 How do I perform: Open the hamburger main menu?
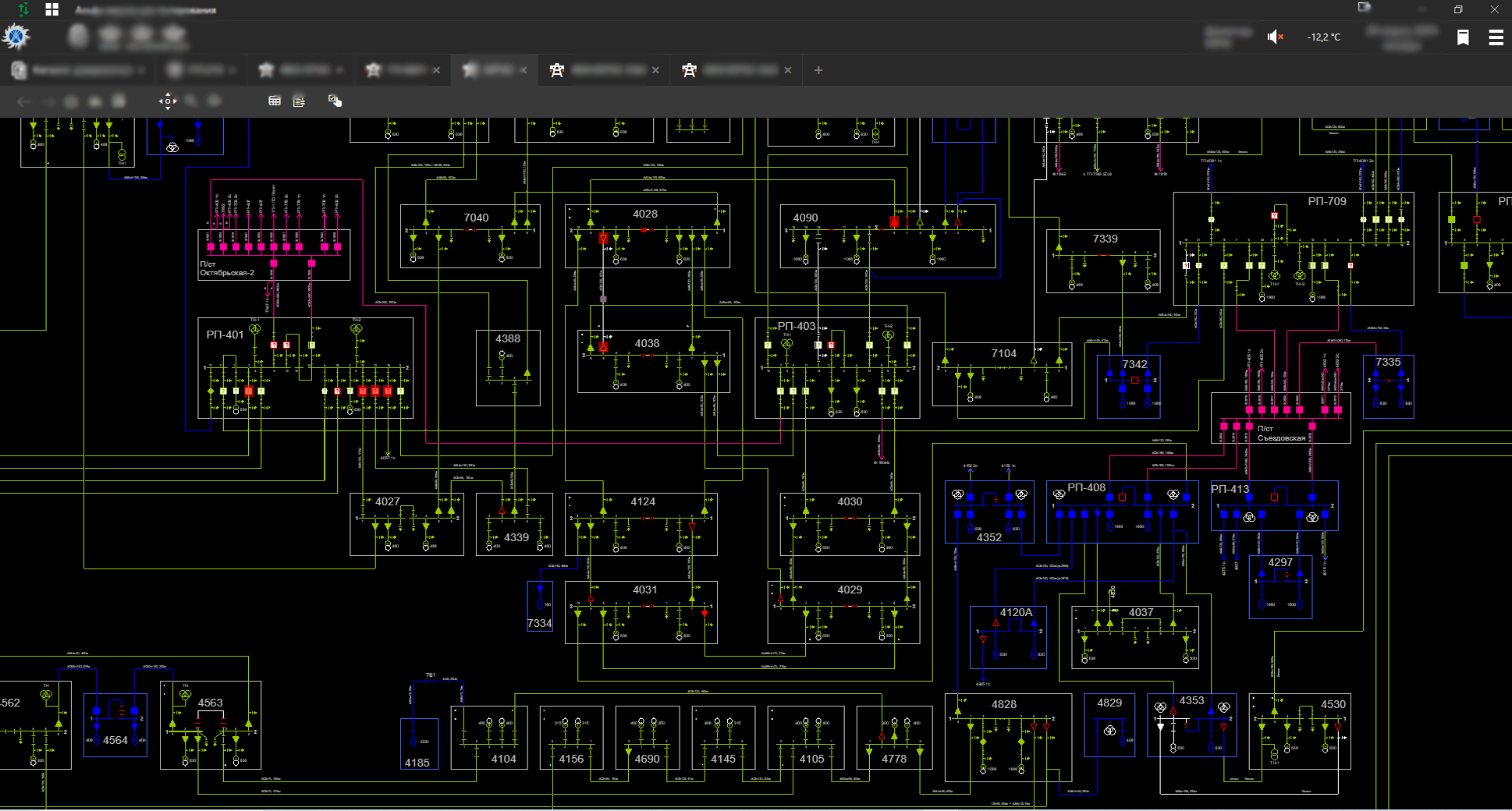coord(1496,37)
